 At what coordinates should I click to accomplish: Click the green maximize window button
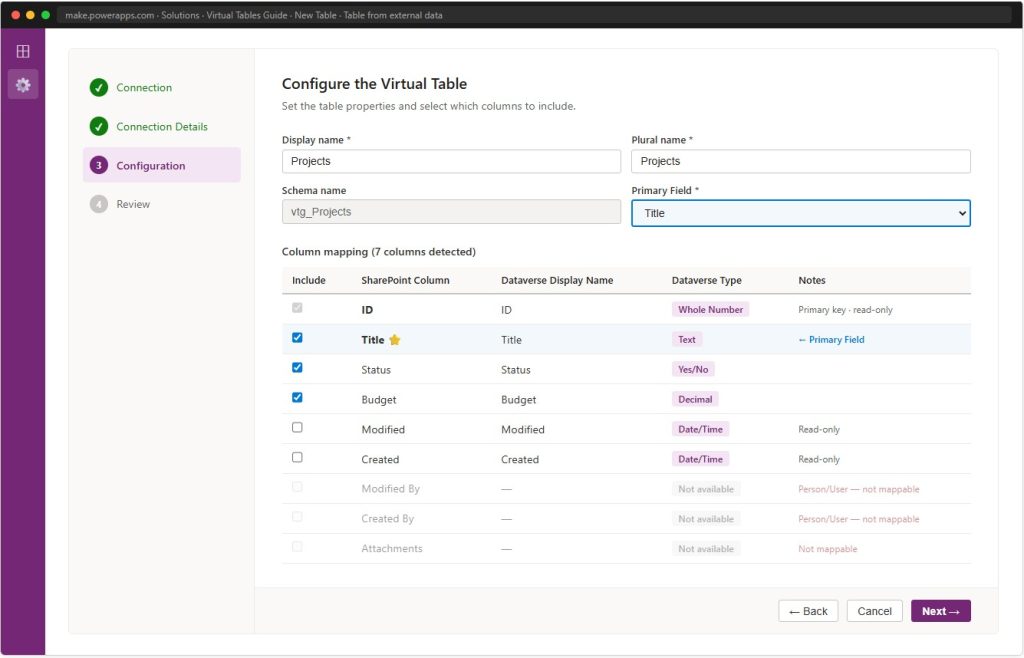45,14
